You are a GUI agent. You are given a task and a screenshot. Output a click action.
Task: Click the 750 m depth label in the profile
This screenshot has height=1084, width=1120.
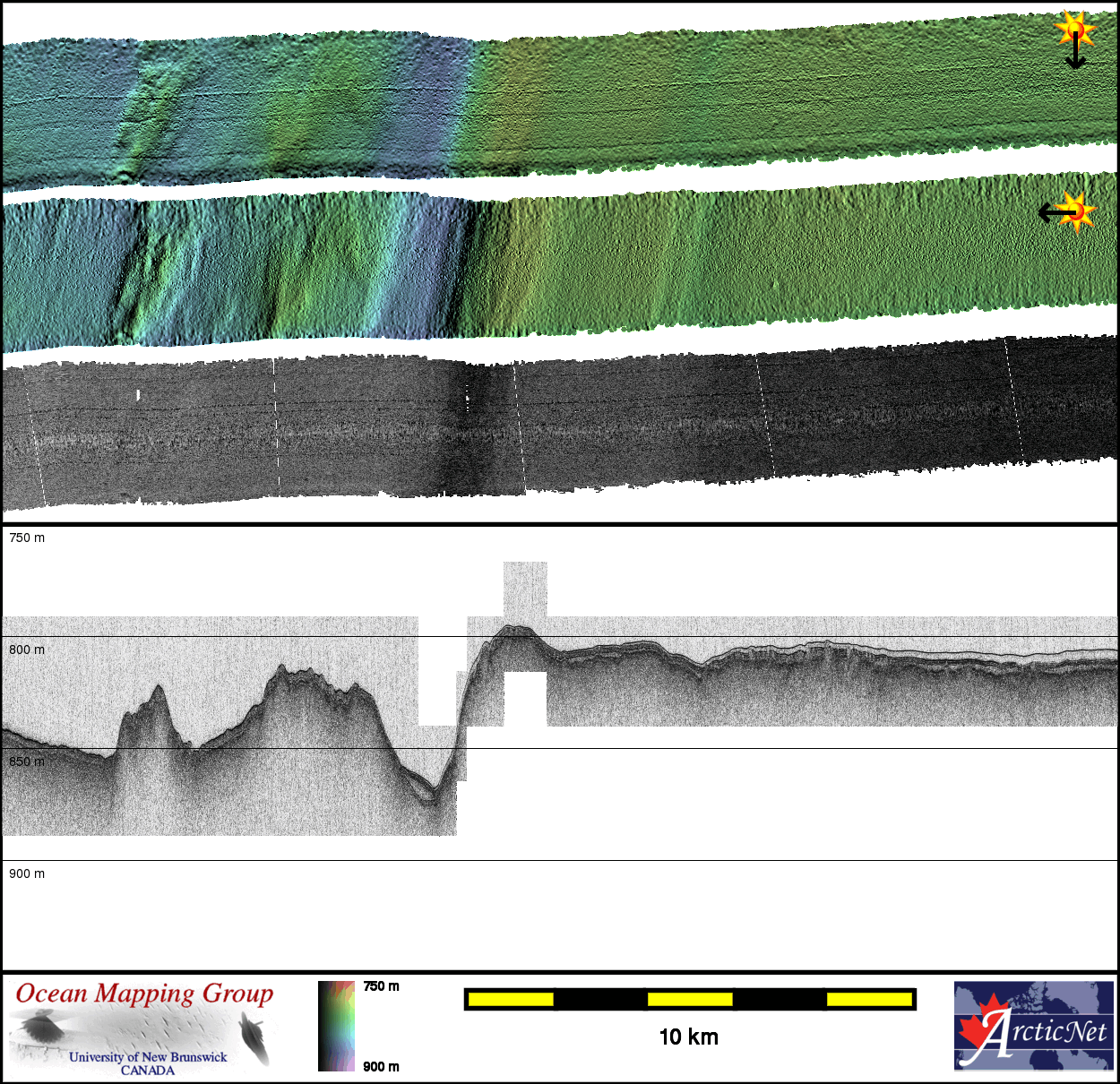coord(27,538)
